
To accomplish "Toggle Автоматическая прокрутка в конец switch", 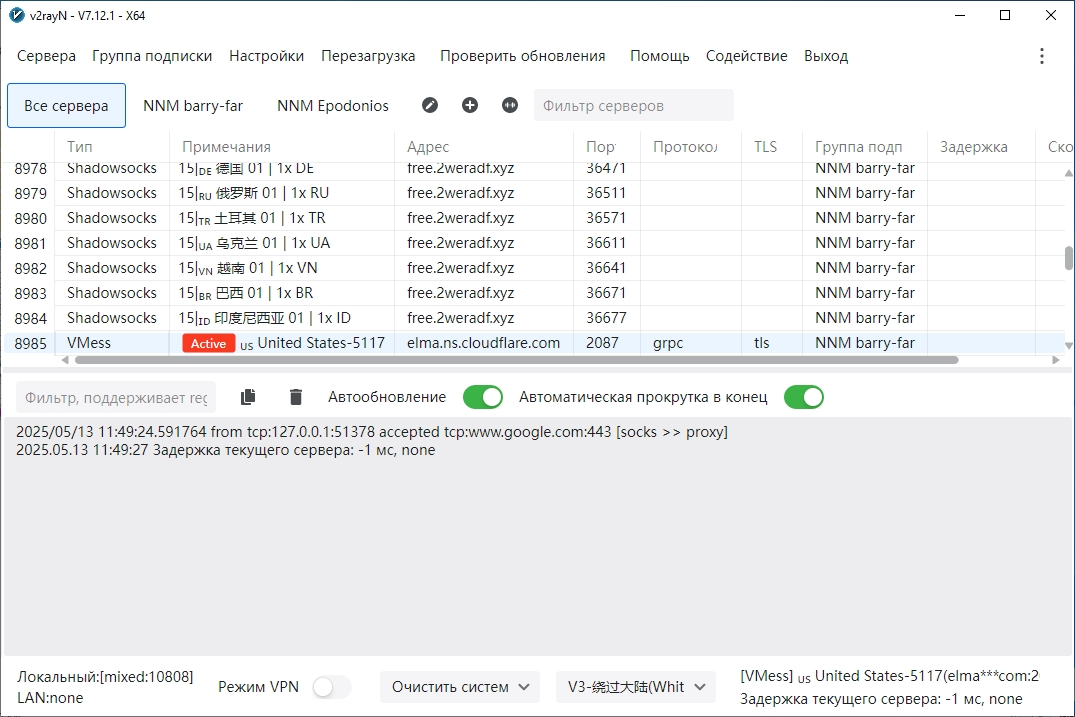I will (x=804, y=397).
